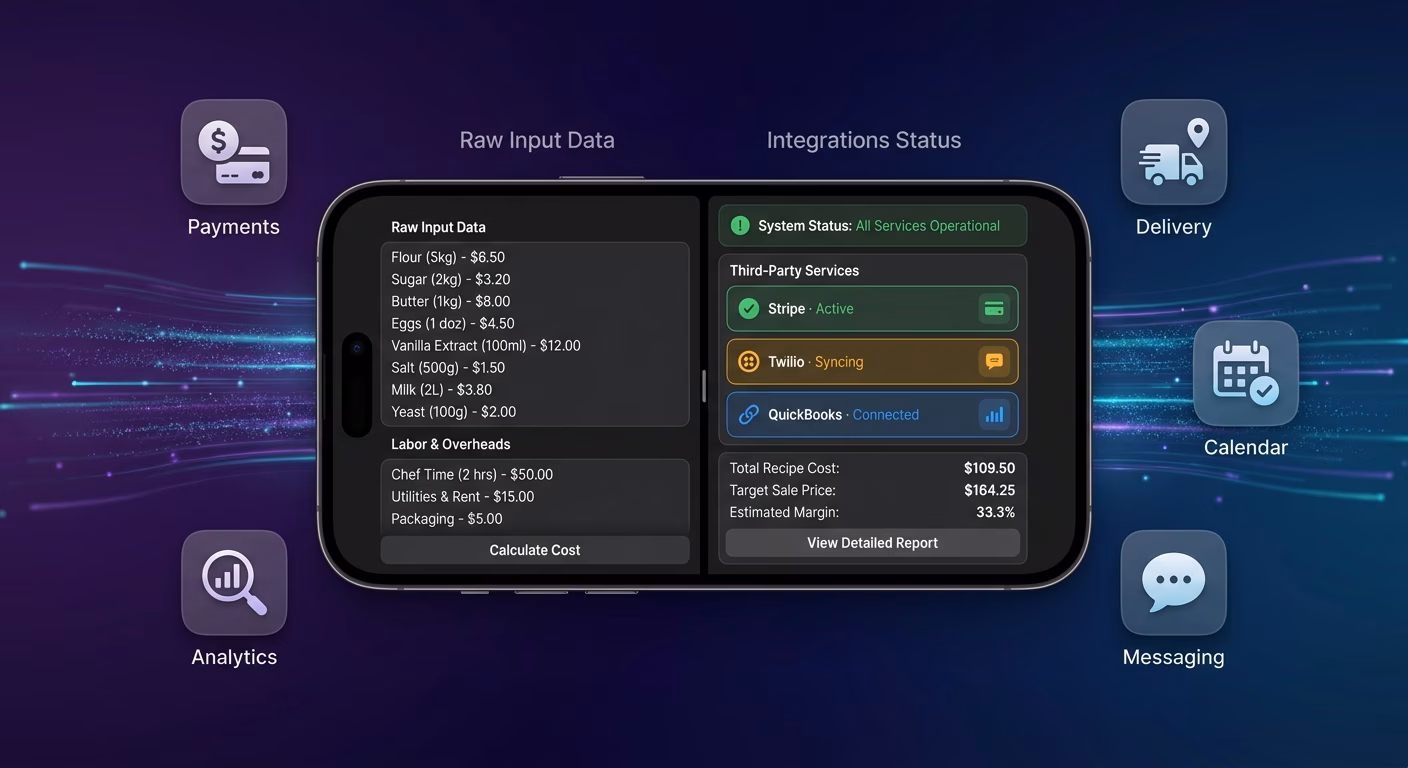Click the QuickBooks link chain icon
Viewport: 1408px width, 768px height.
pos(748,415)
